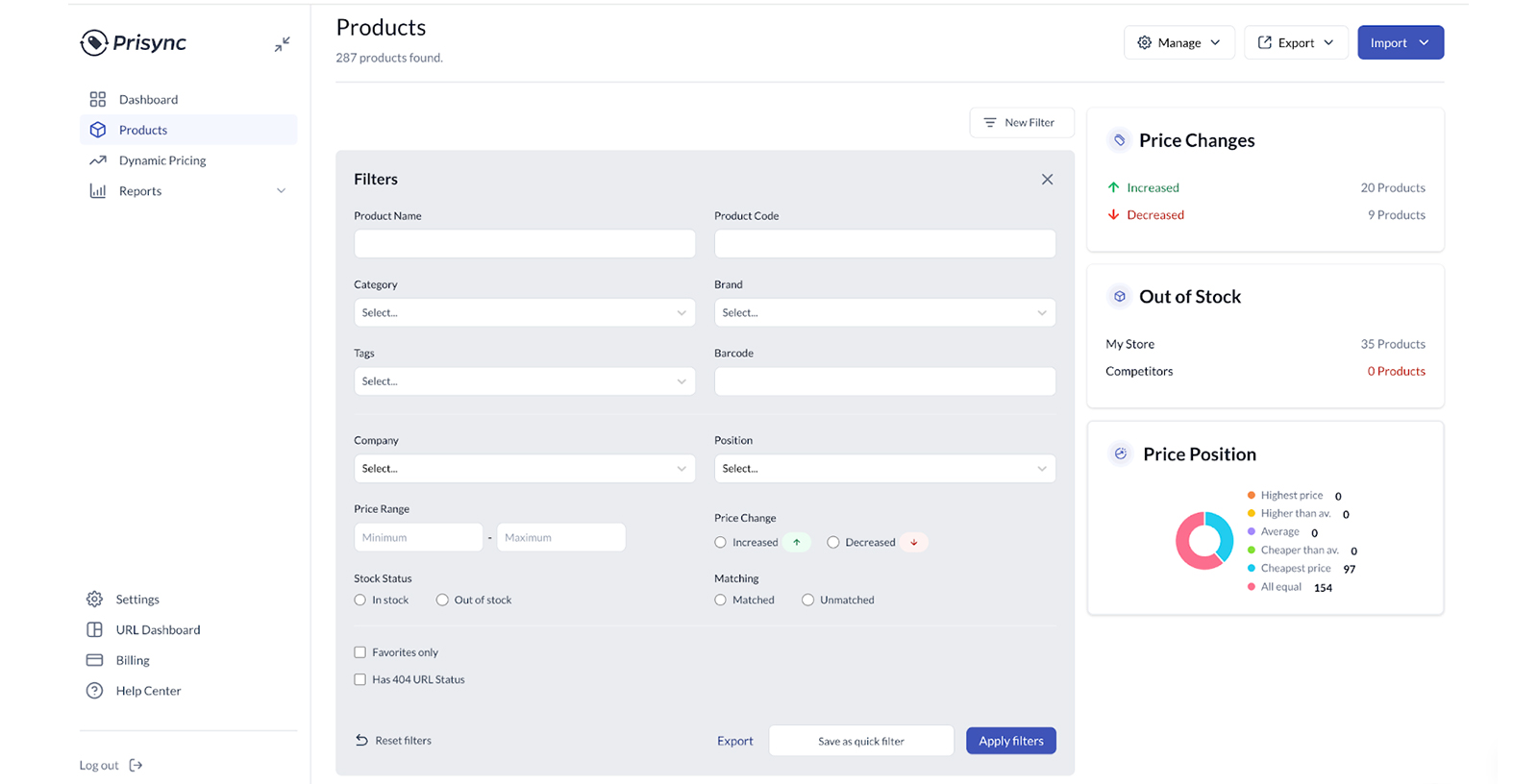Click the Price Position donut chart
Image resolution: width=1538 pixels, height=784 pixels.
click(1203, 540)
